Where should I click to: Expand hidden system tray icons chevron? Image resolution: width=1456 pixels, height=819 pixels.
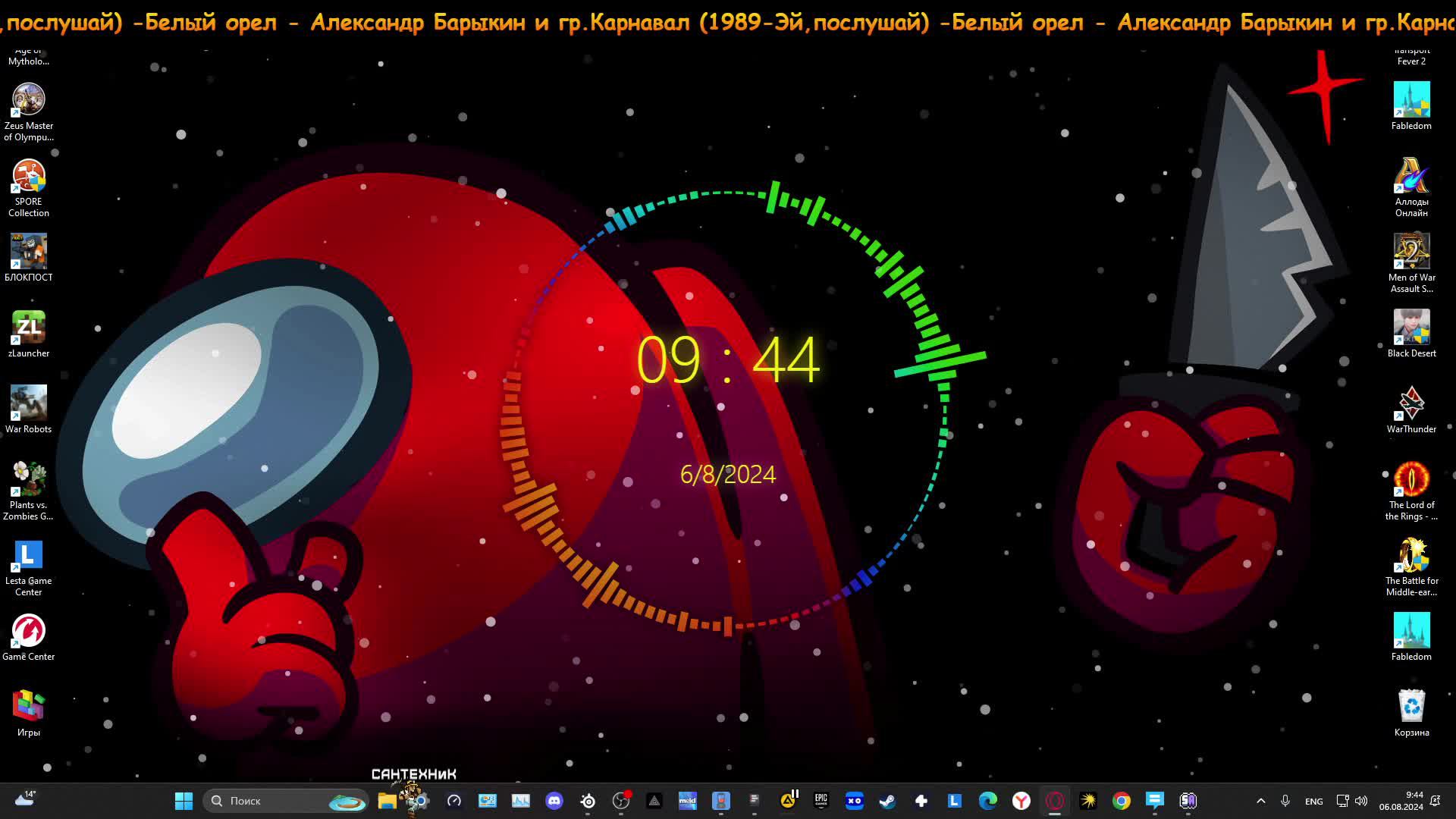(x=1260, y=801)
